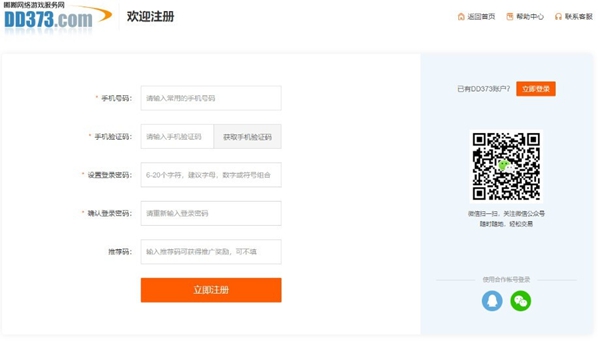Focus the 手机验证码 input field
Image resolution: width=600 pixels, height=360 pixels.
177,137
